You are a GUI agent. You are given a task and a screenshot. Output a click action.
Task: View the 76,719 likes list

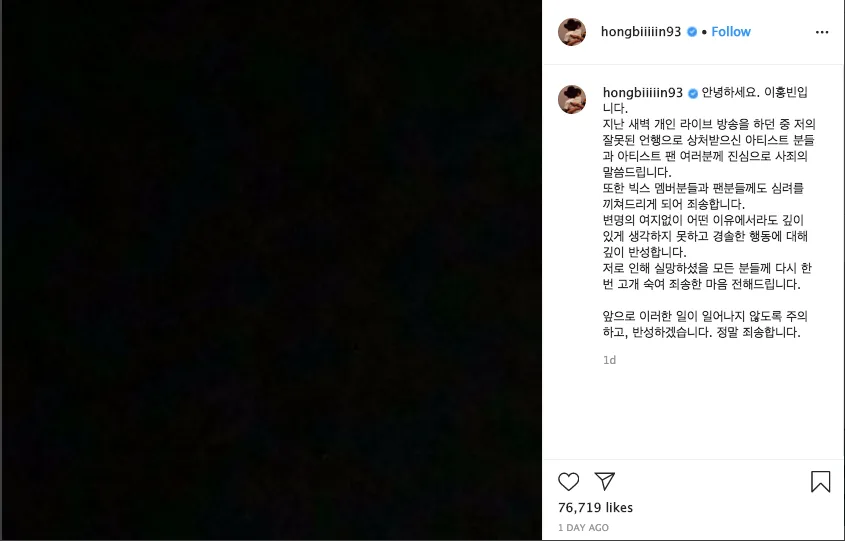(x=595, y=507)
